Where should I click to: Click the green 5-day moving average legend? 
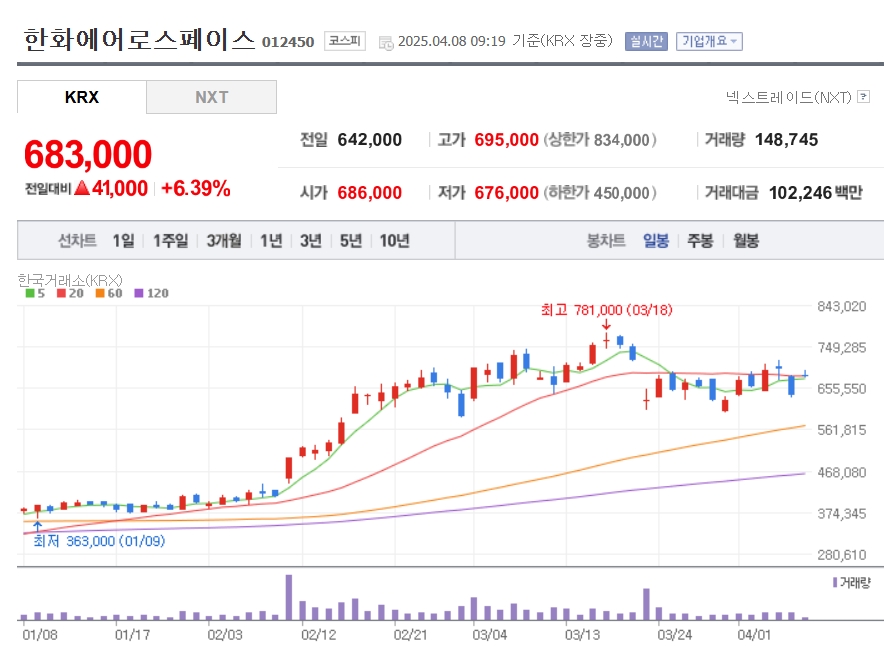point(36,293)
